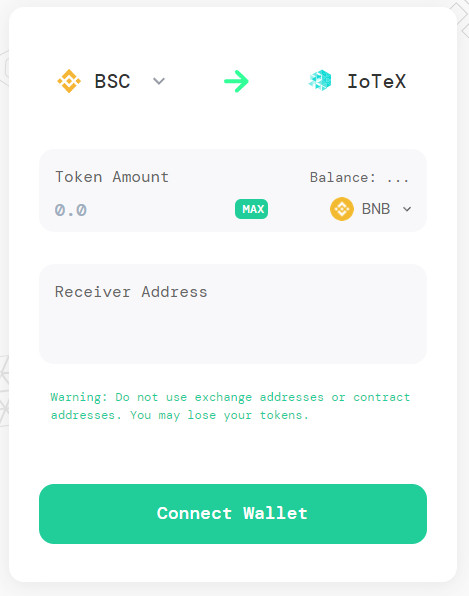Click the Balance value ellipsis dots
469x596 pixels.
398,180
